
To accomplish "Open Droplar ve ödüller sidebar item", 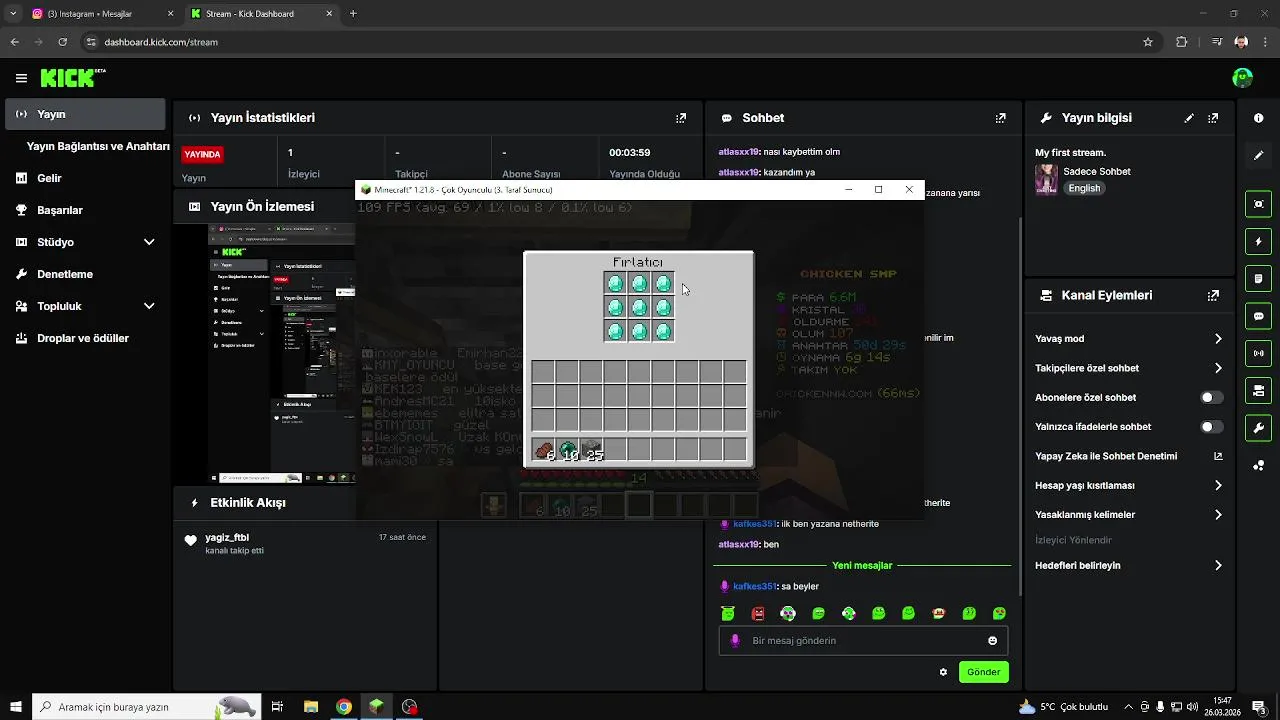I will pyautogui.click(x=84, y=338).
